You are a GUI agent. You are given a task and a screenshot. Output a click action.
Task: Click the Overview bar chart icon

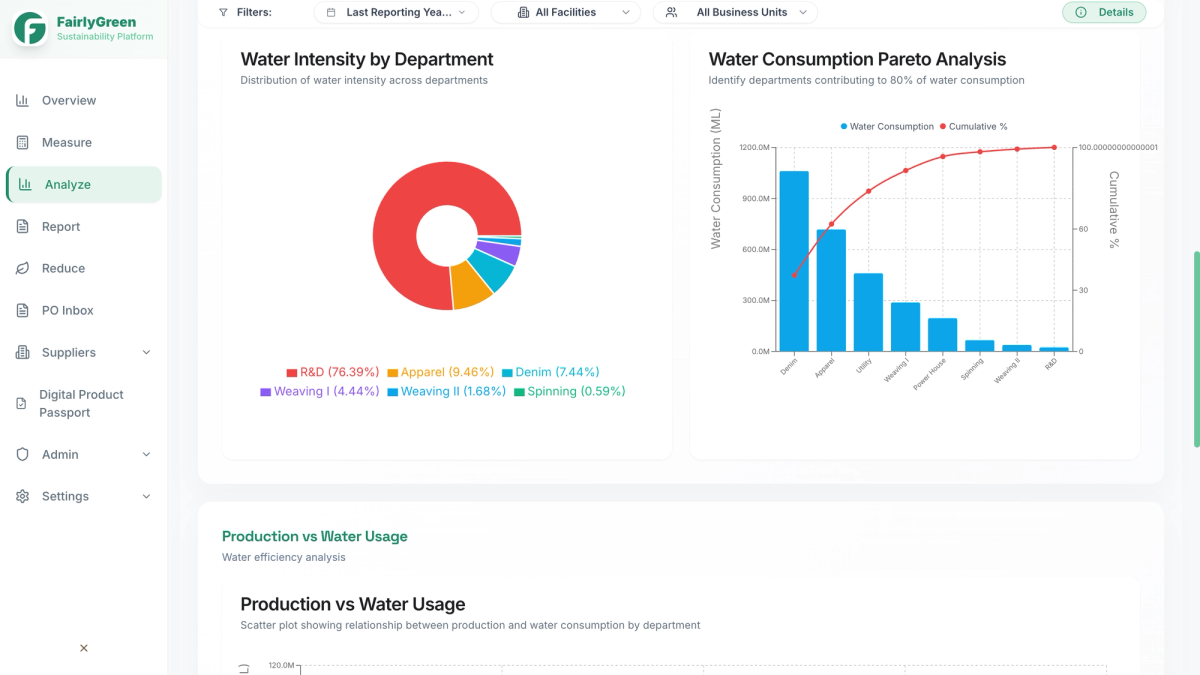coord(22,100)
